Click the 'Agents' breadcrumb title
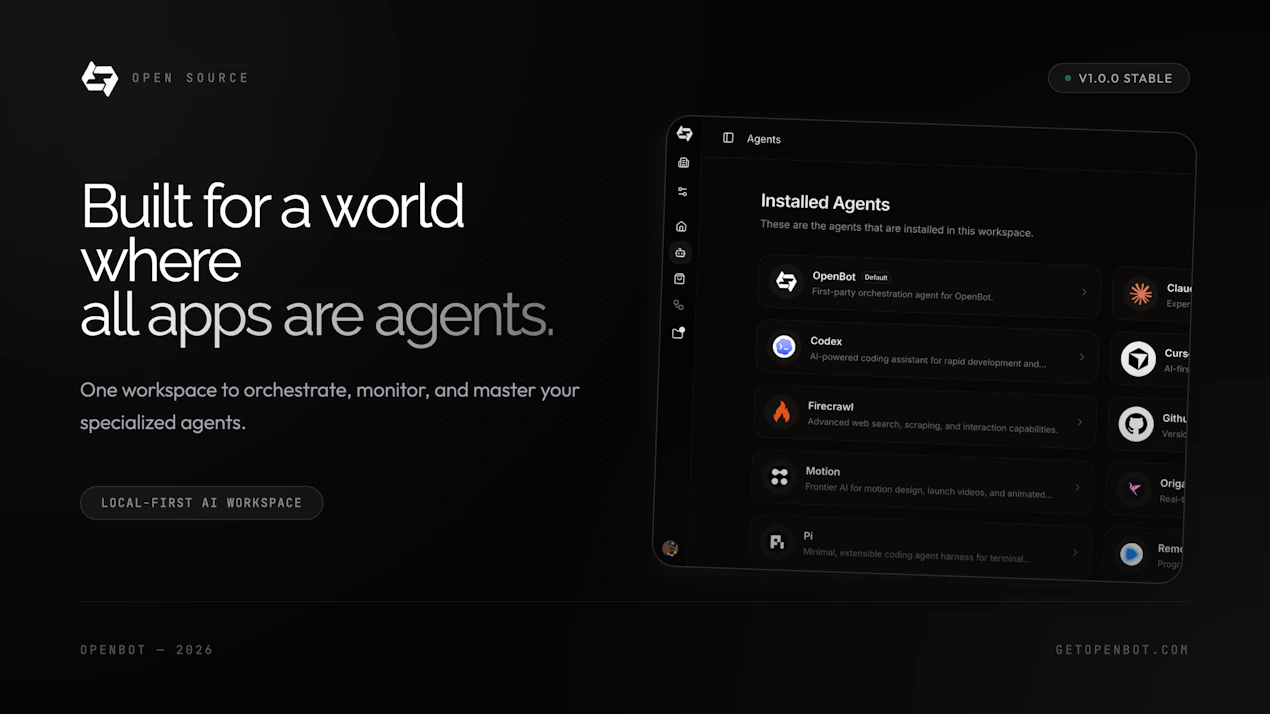This screenshot has height=714, width=1270. tap(764, 139)
